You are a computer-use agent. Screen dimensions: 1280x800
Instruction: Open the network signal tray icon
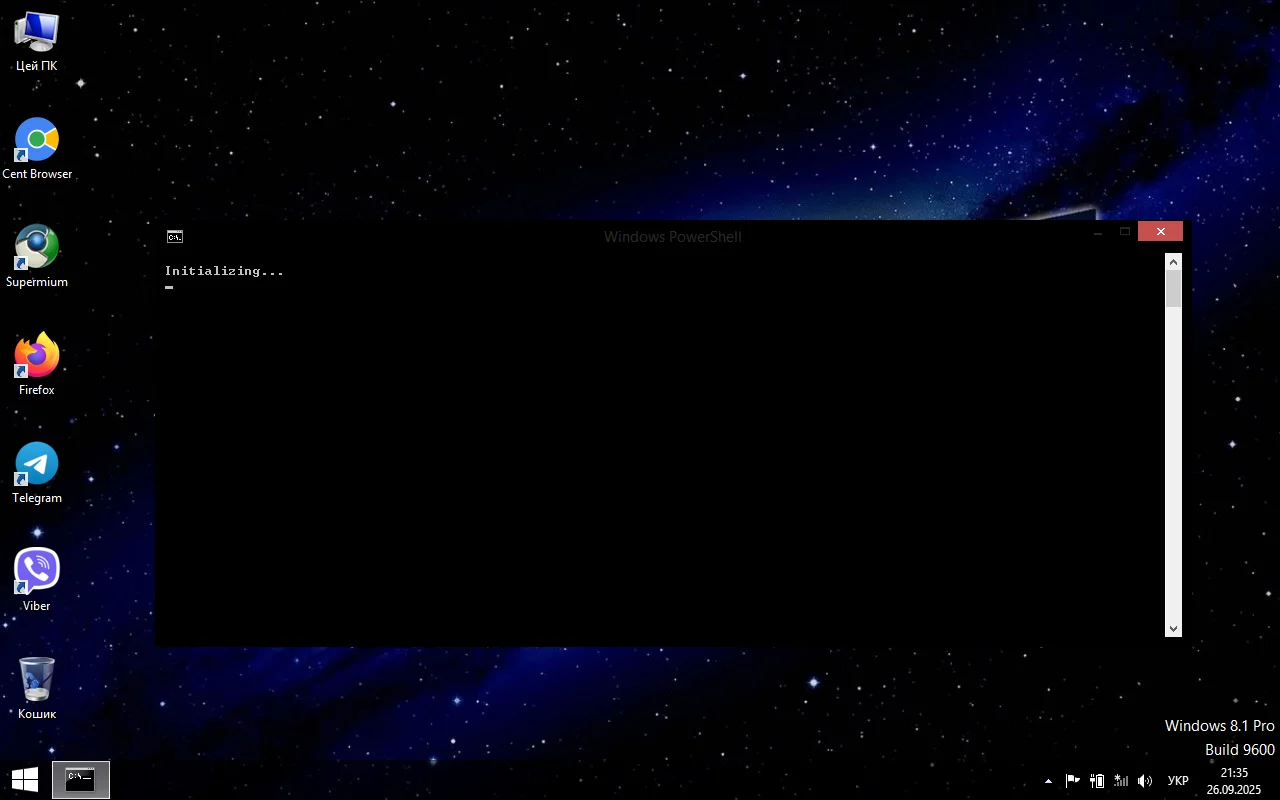1121,781
